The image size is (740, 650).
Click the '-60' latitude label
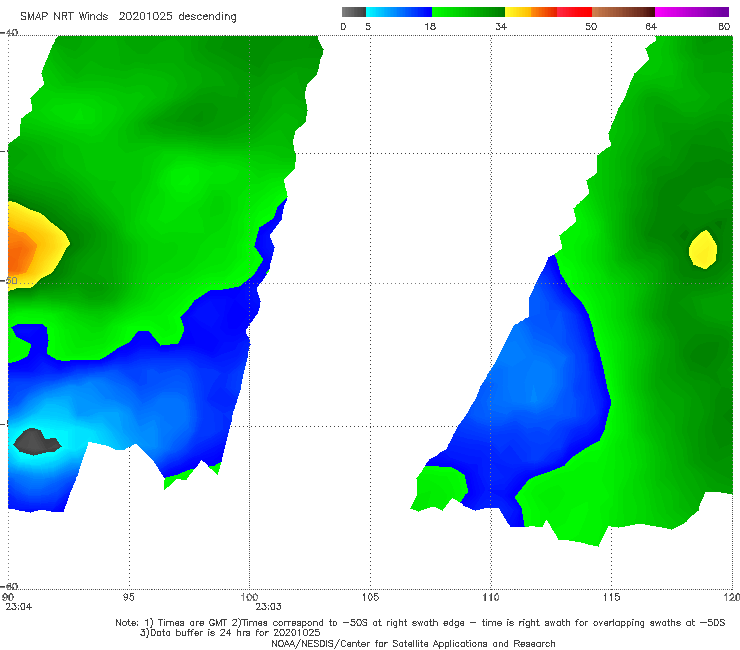tap(9, 586)
